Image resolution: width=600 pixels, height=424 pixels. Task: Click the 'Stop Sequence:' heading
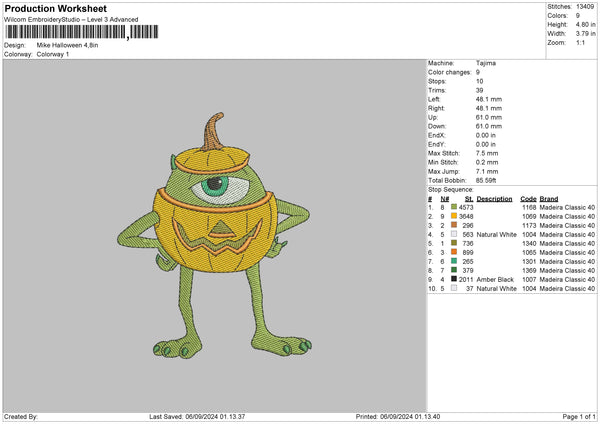[451, 189]
